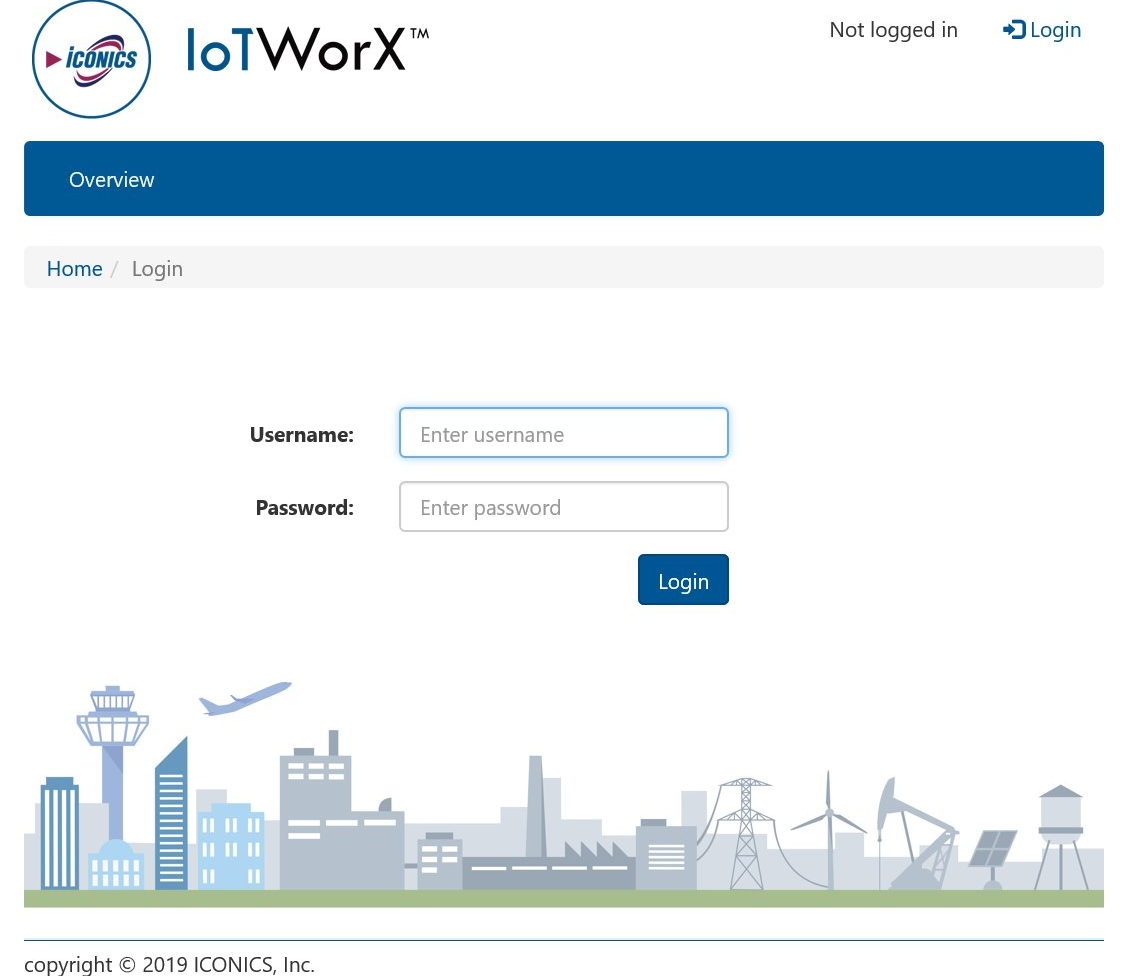This screenshot has width=1140, height=978.
Task: Click the sign-in arrow icon in header
Action: [x=1013, y=30]
